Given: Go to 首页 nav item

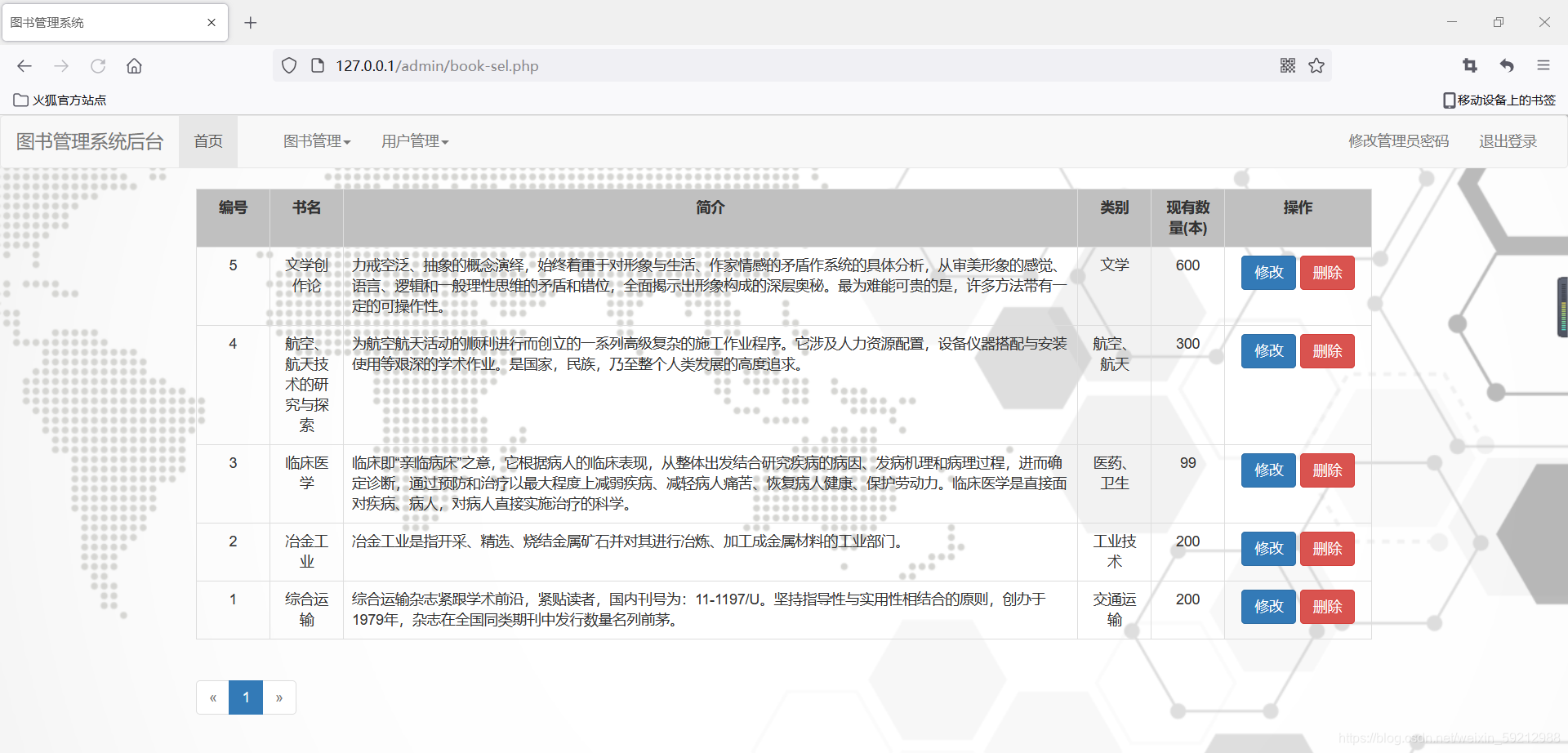Looking at the screenshot, I should tap(208, 141).
